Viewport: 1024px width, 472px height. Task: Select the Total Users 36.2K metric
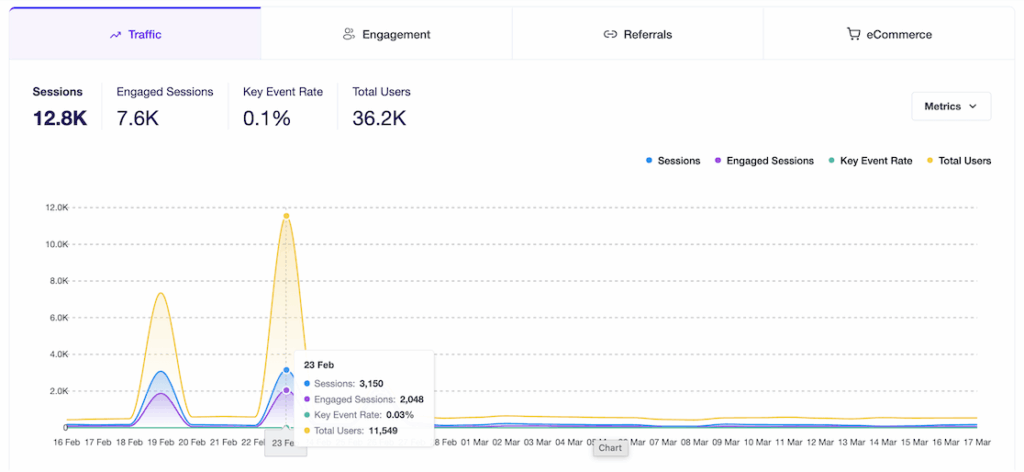coord(381,106)
